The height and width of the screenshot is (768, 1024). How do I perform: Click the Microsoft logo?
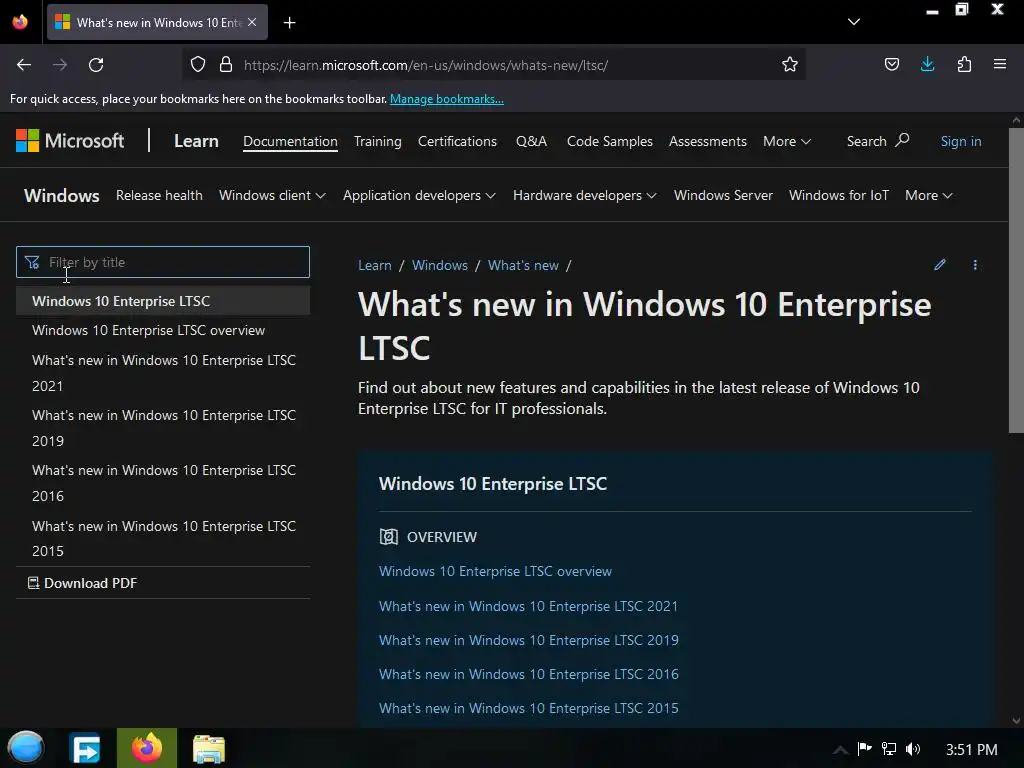[x=70, y=140]
